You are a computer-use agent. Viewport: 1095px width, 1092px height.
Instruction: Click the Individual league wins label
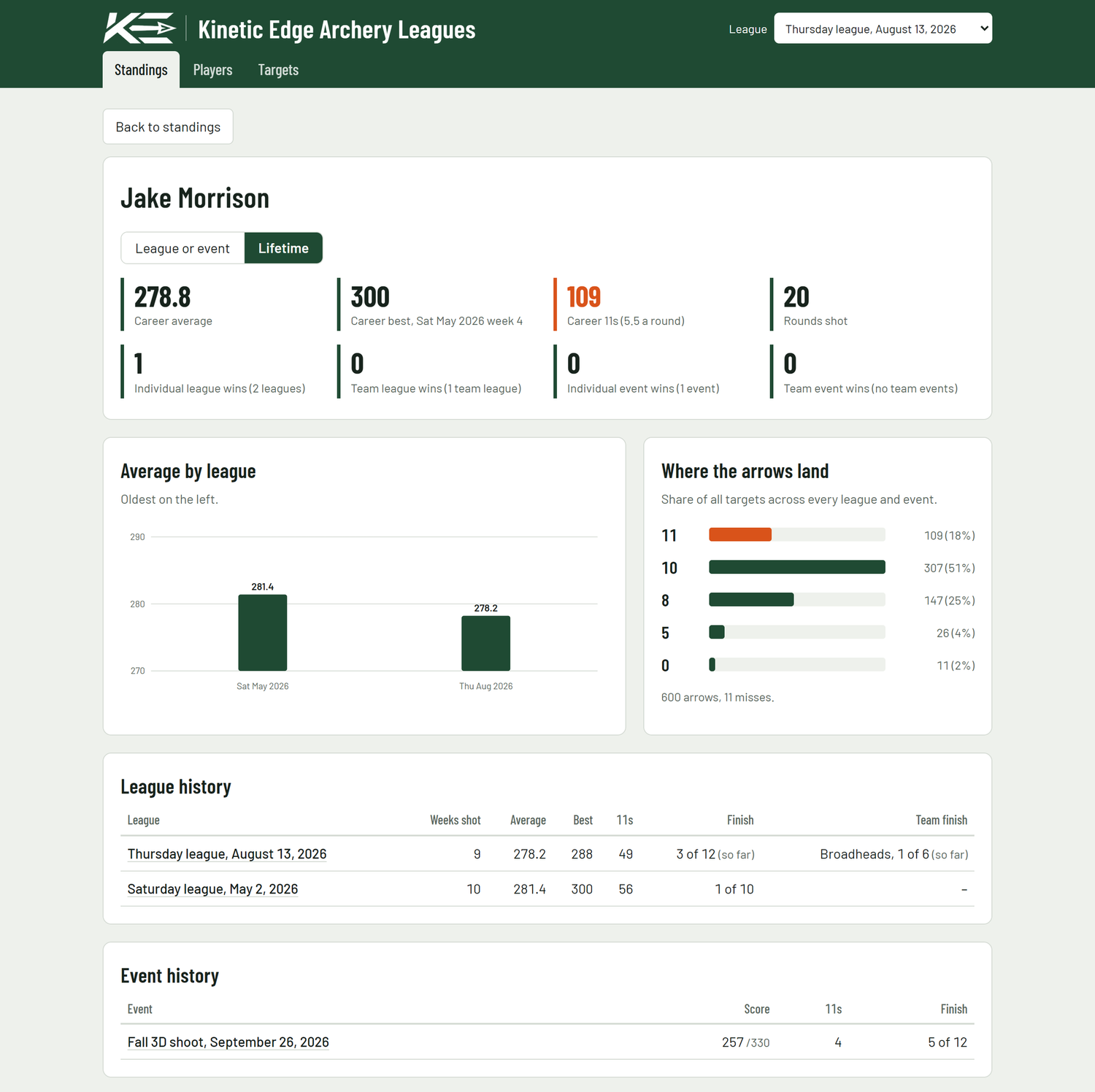220,388
